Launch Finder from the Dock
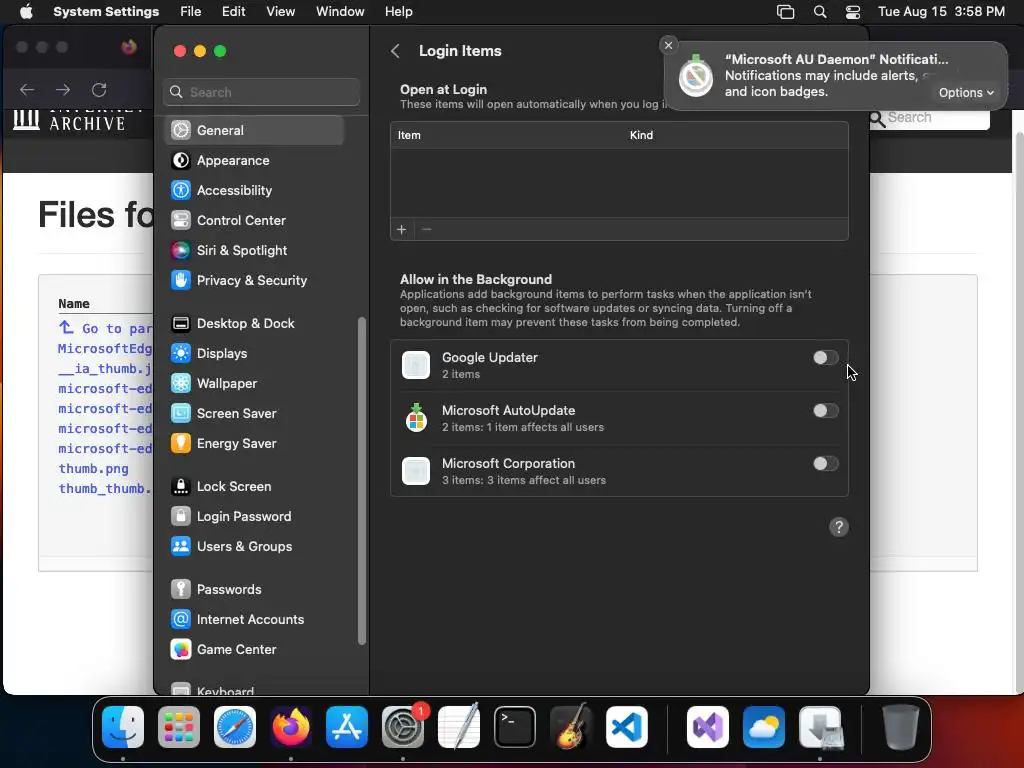 pyautogui.click(x=123, y=727)
